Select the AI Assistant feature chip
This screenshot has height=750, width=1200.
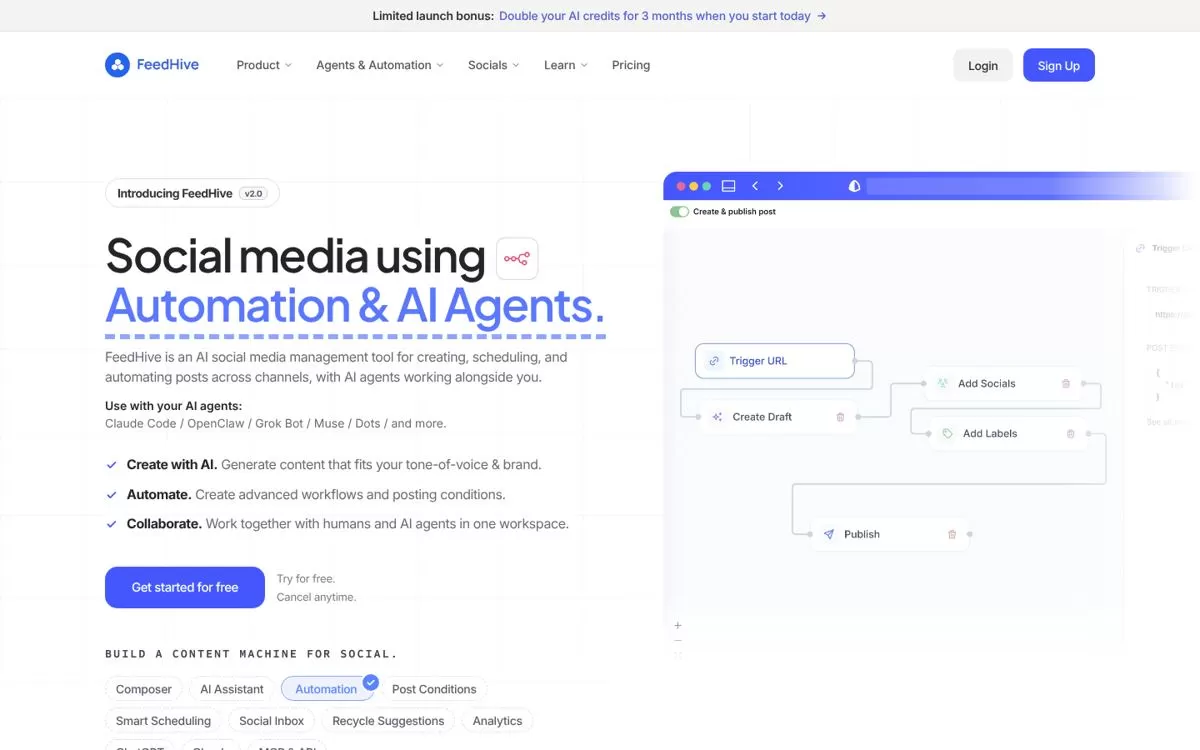232,689
